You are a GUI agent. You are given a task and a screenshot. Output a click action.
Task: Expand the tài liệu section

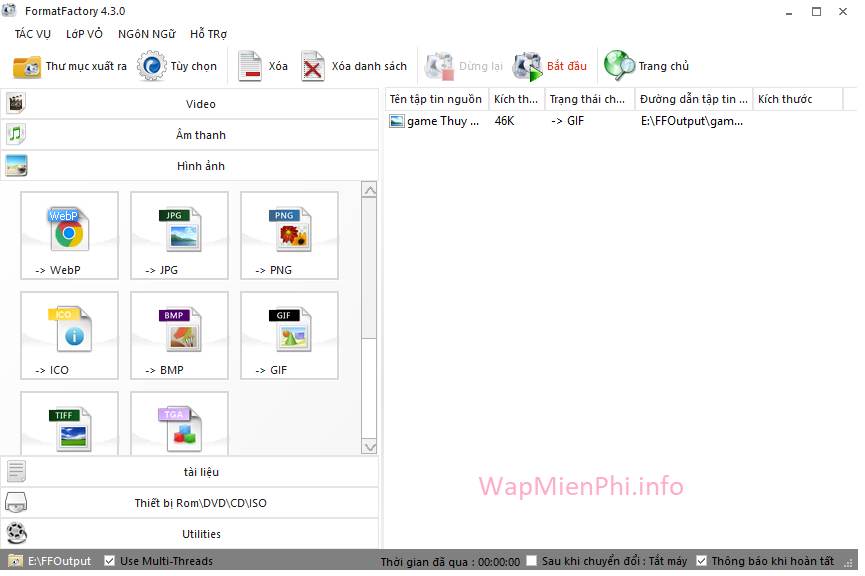click(x=190, y=472)
